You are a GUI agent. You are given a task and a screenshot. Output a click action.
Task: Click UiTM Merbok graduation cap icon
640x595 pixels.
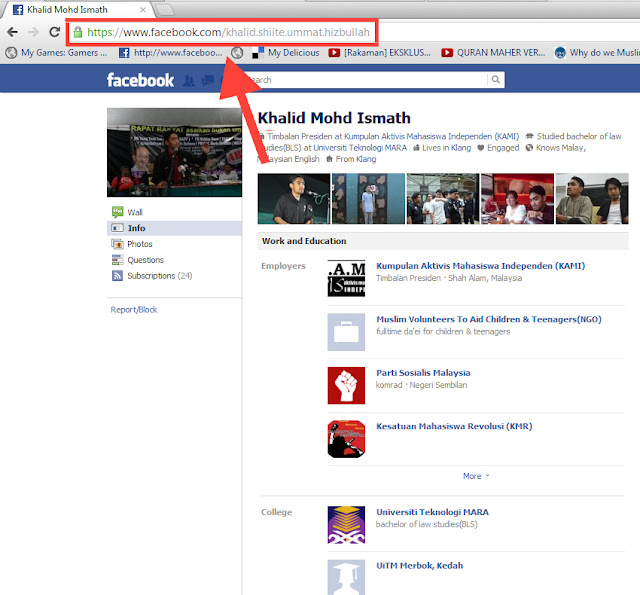pos(346,577)
